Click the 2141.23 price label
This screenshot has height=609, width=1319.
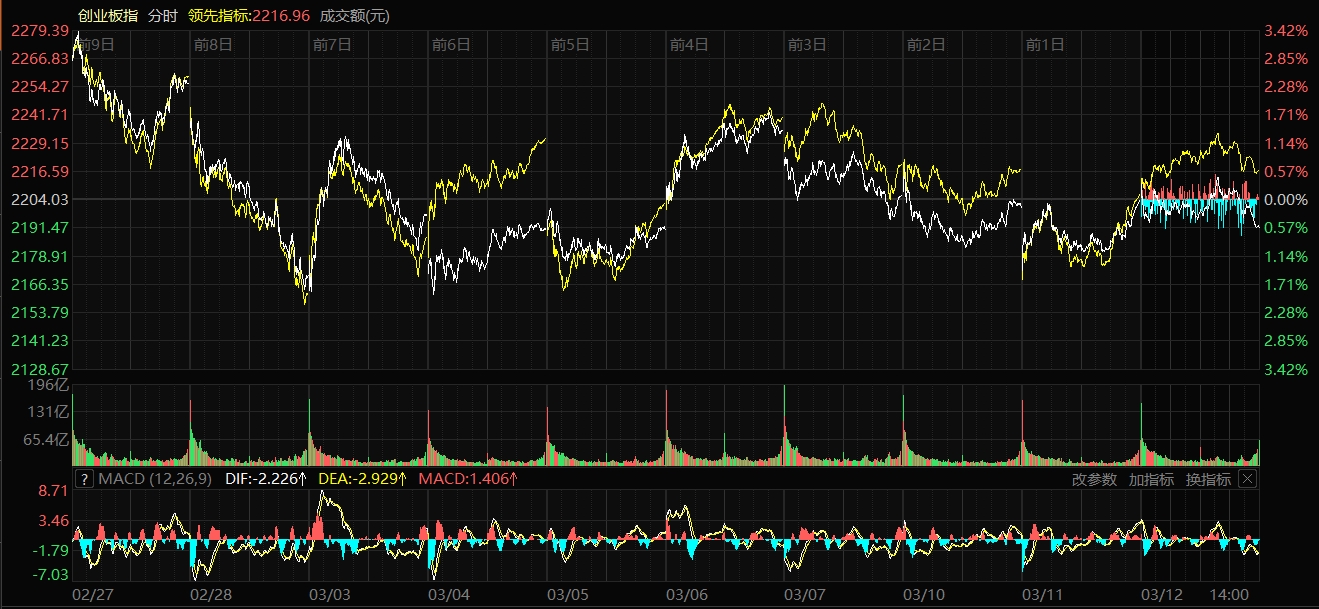tap(40, 341)
